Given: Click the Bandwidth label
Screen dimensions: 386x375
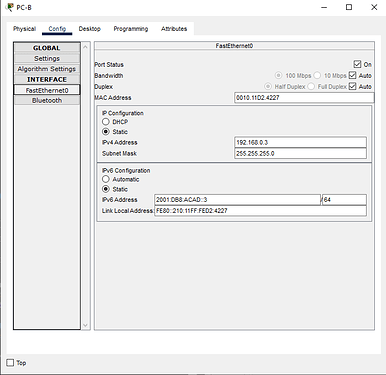Looking at the screenshot, I should coord(109,75).
